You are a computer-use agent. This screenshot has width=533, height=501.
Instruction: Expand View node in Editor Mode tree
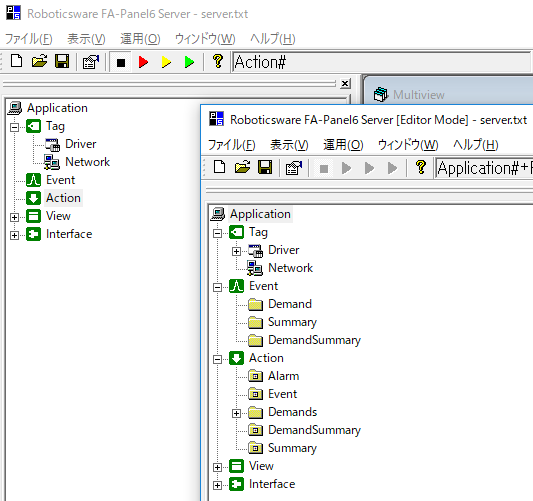[x=217, y=467]
